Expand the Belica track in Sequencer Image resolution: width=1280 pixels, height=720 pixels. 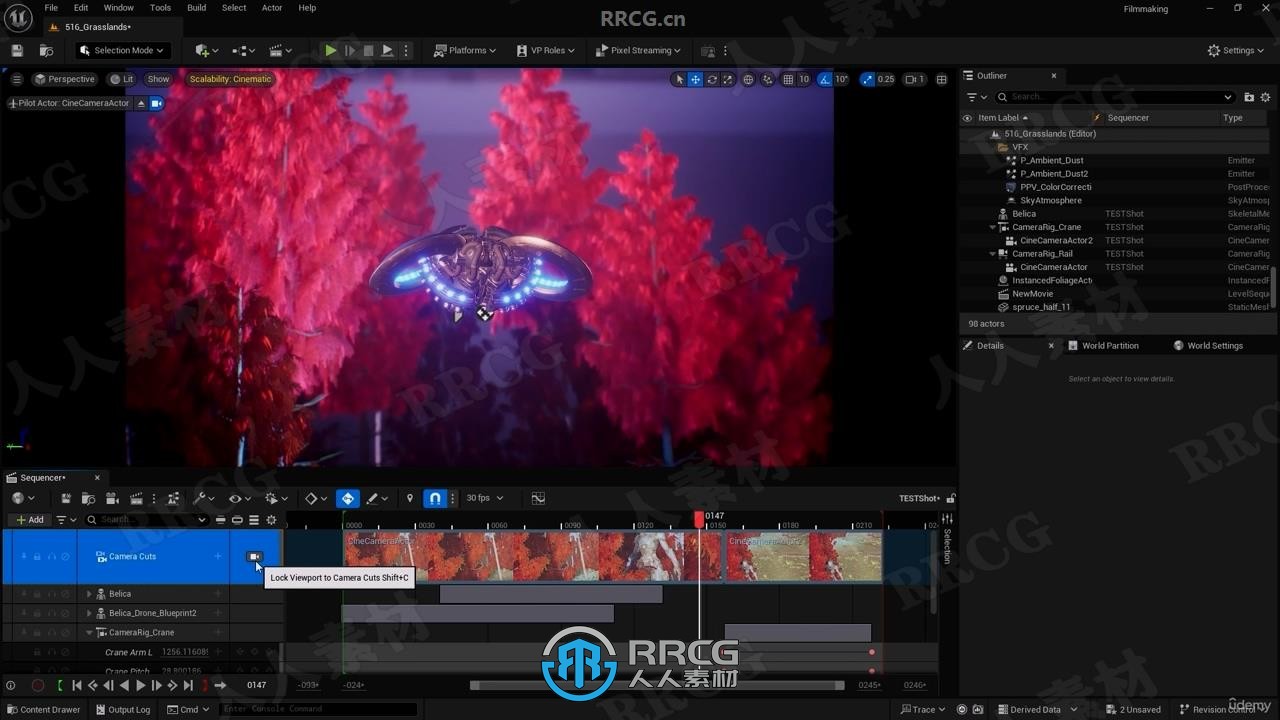click(x=89, y=594)
